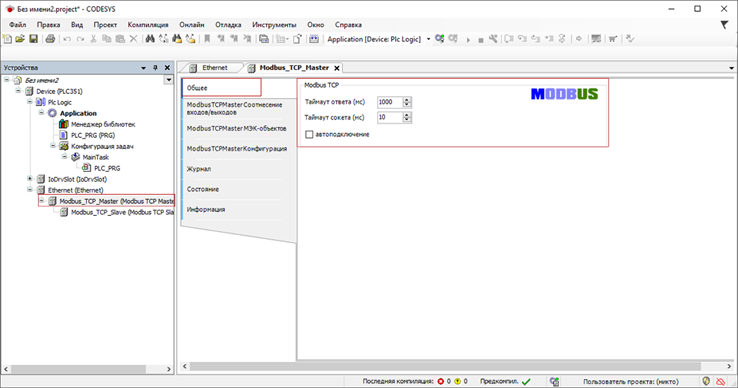Select Modbus_TCP_Slave in device tree
The width and height of the screenshot is (738, 388).
[x=121, y=212]
